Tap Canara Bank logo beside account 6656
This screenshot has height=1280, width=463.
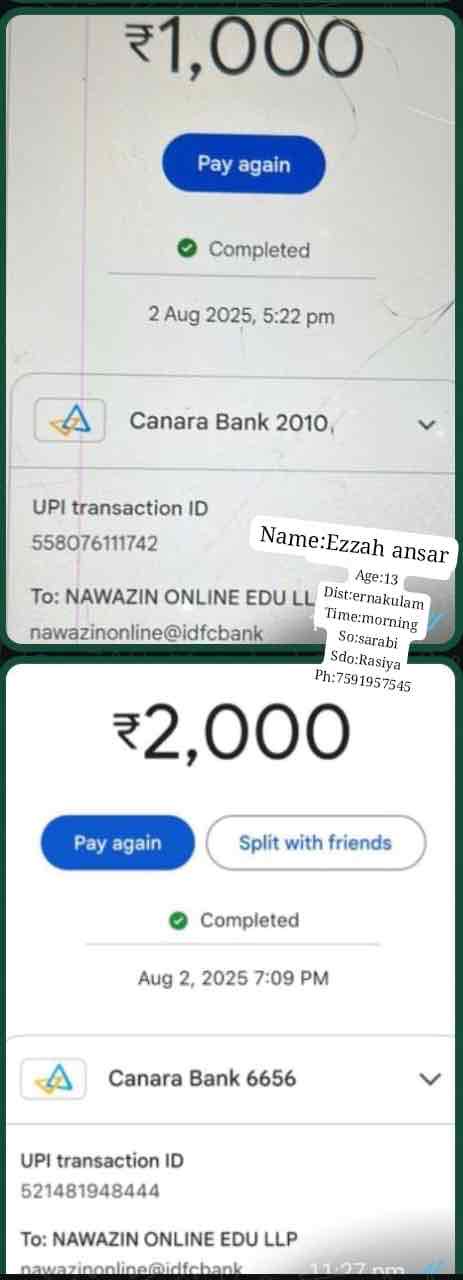click(x=48, y=1079)
